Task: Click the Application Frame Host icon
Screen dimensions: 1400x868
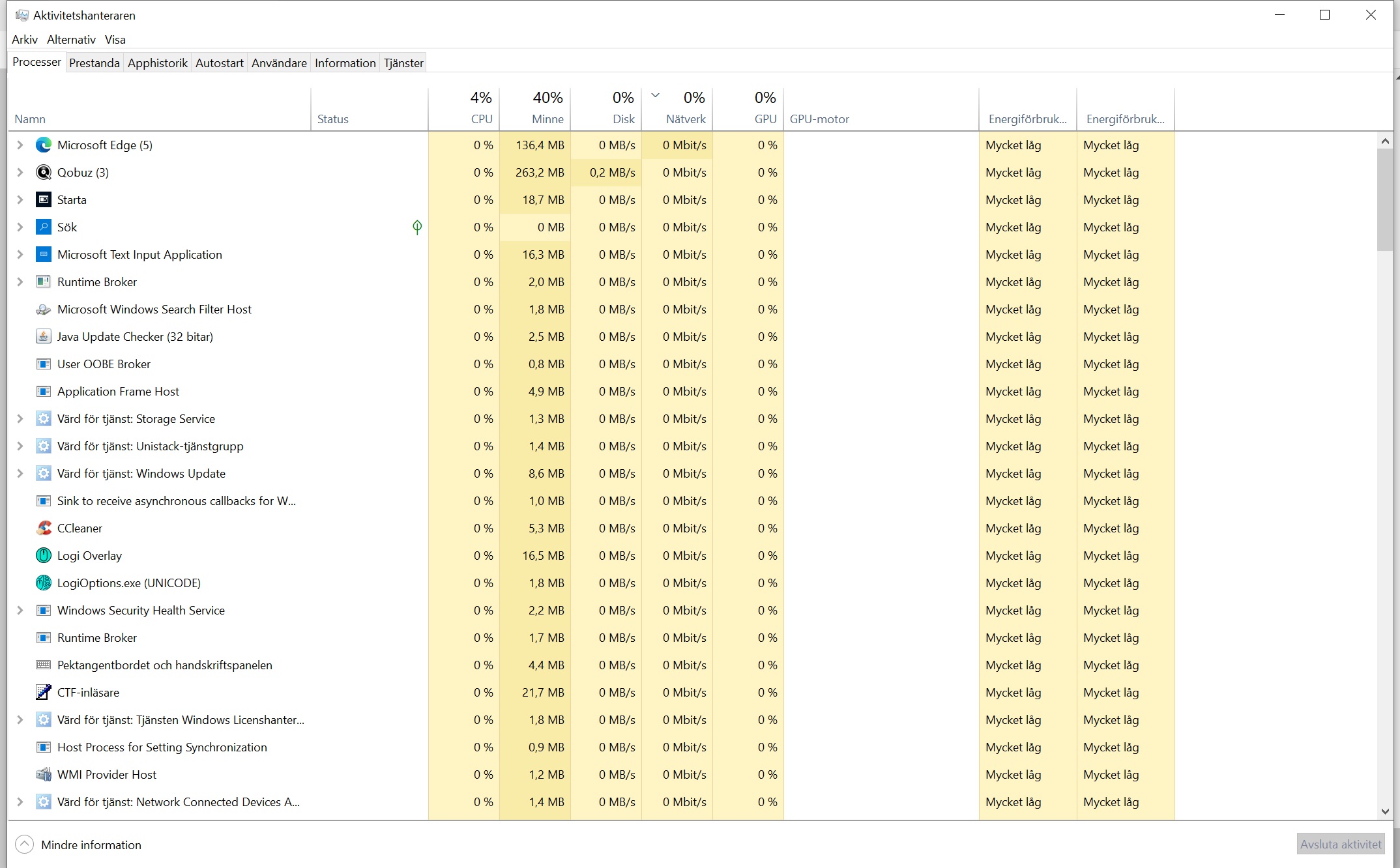Action: click(x=44, y=392)
